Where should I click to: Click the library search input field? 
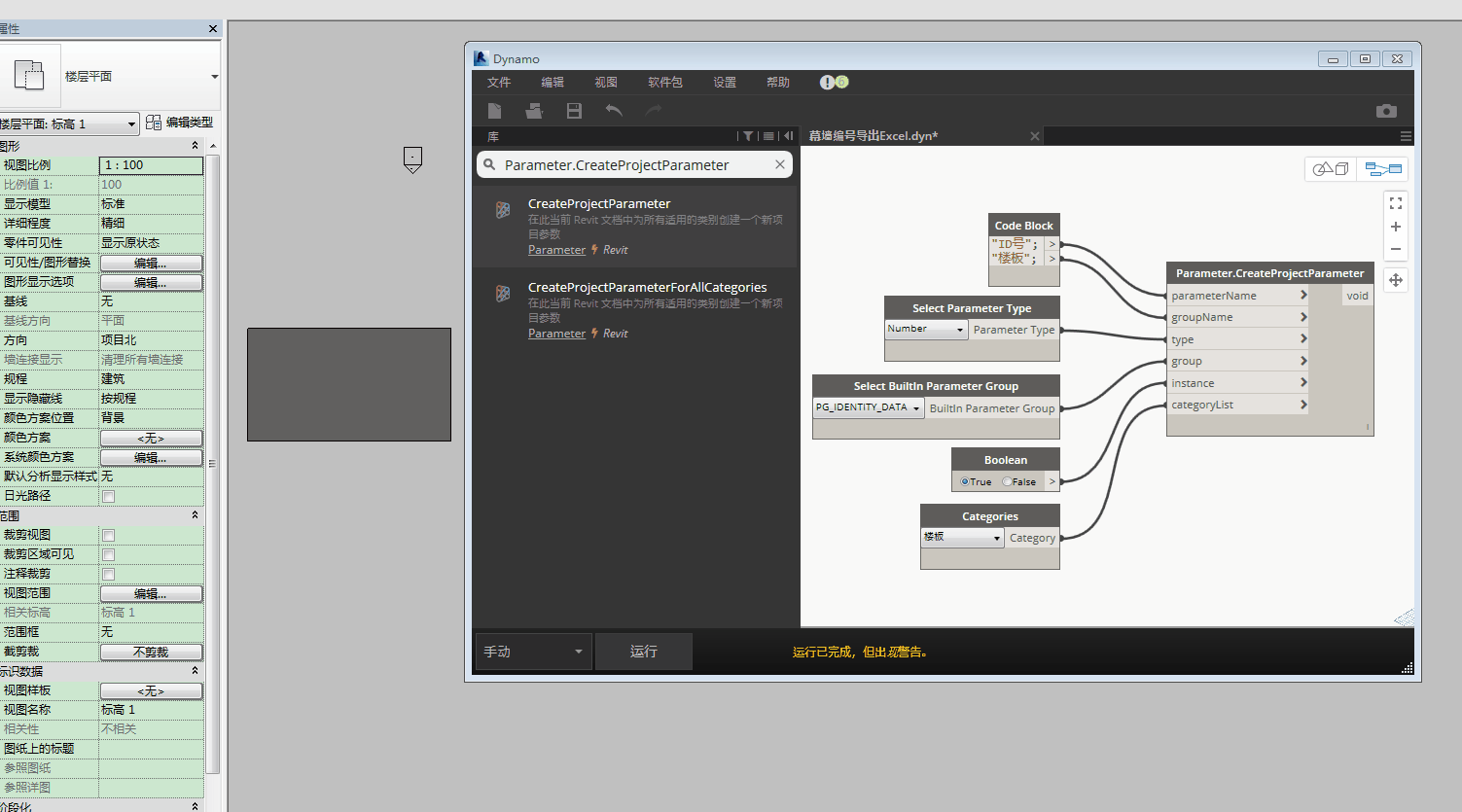634,165
